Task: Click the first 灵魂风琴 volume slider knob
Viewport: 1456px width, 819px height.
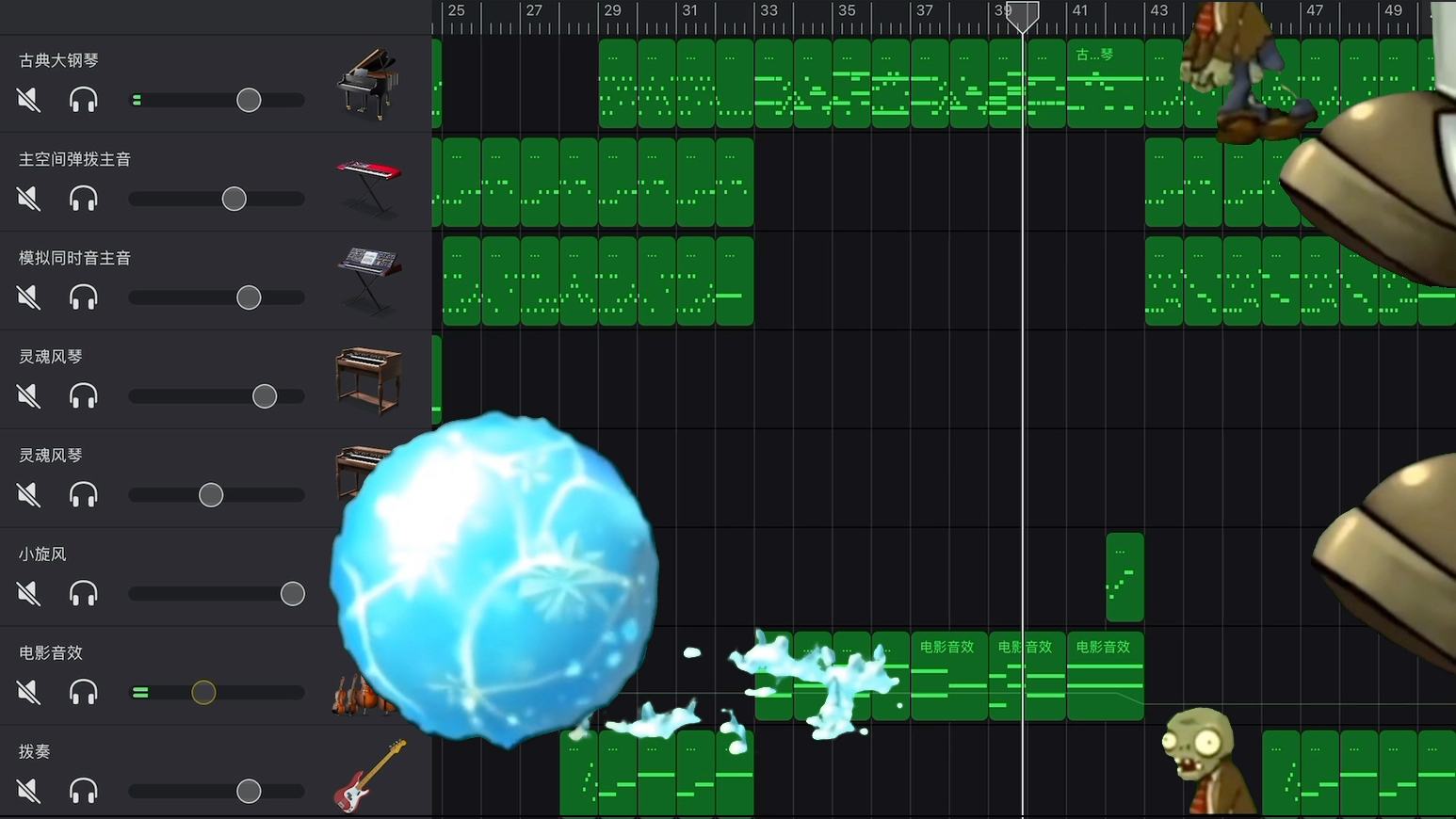Action: [265, 396]
